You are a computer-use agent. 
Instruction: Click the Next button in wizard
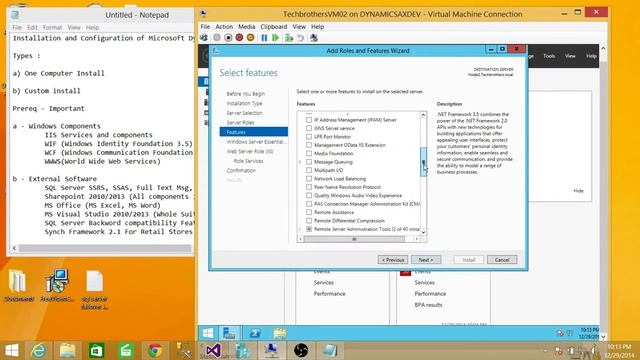click(426, 260)
